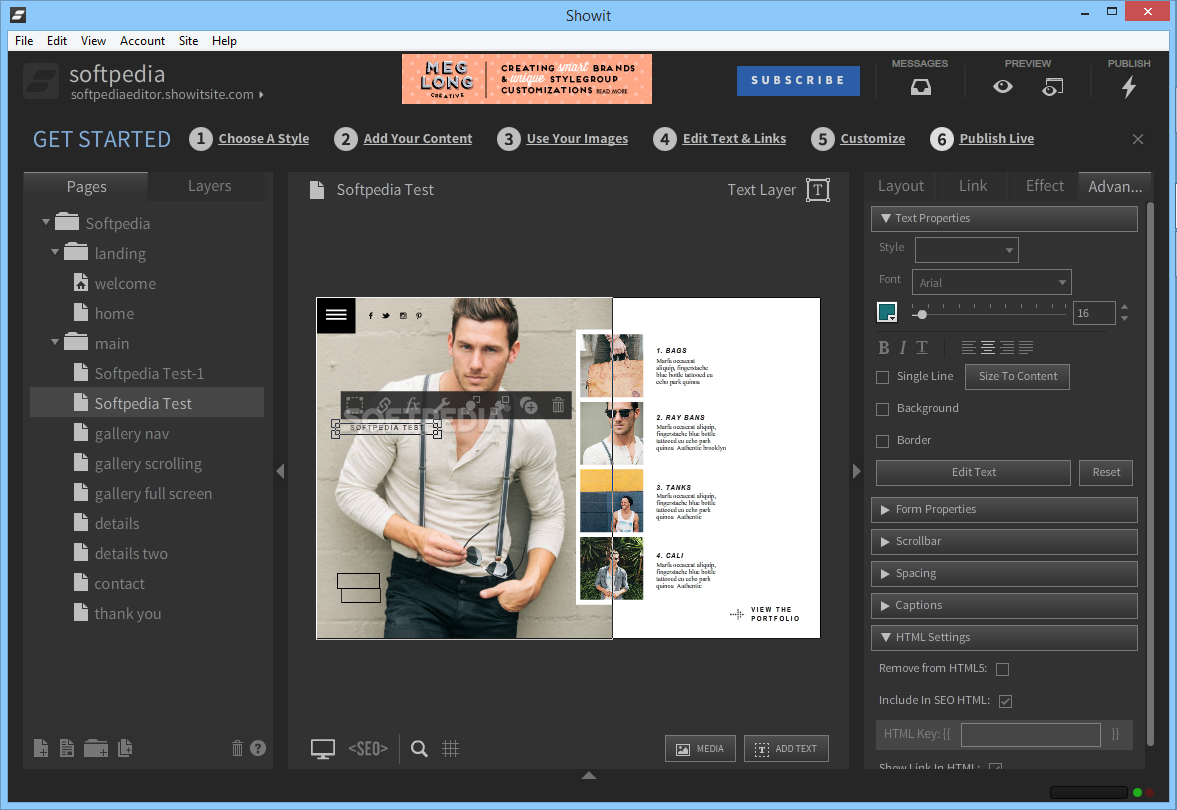Viewport: 1177px width, 810px height.
Task: Click the add new folder icon
Action: [x=95, y=748]
